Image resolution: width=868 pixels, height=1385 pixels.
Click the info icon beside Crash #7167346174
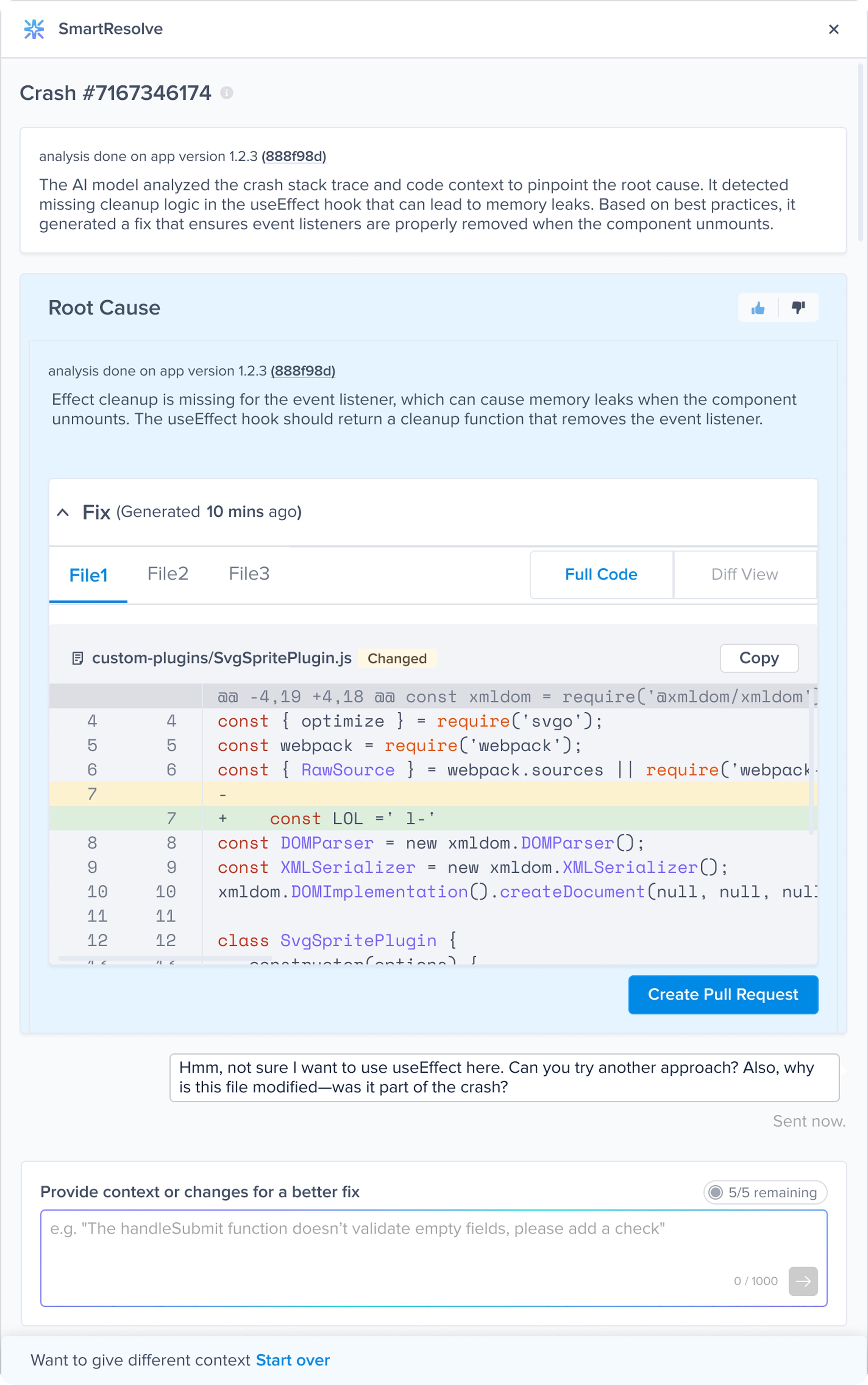[227, 93]
